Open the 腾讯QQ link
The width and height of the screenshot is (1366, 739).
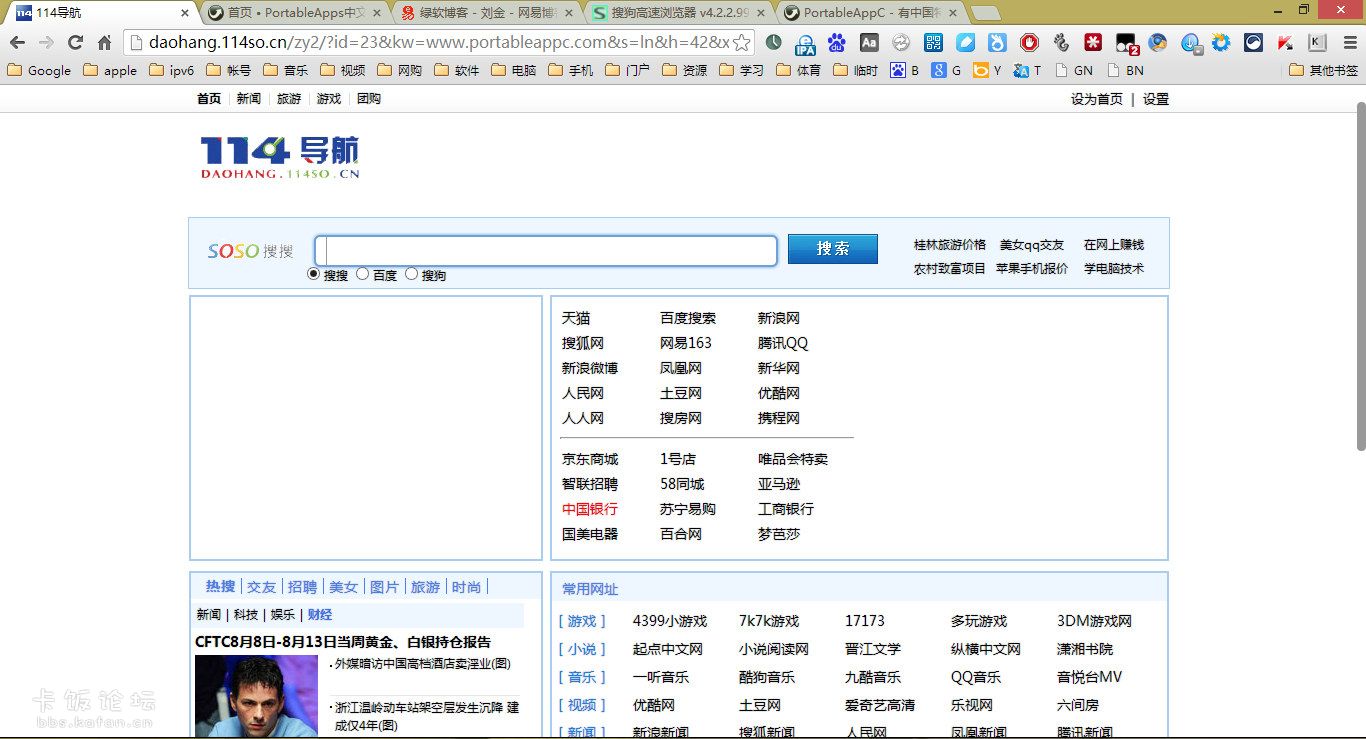(783, 343)
